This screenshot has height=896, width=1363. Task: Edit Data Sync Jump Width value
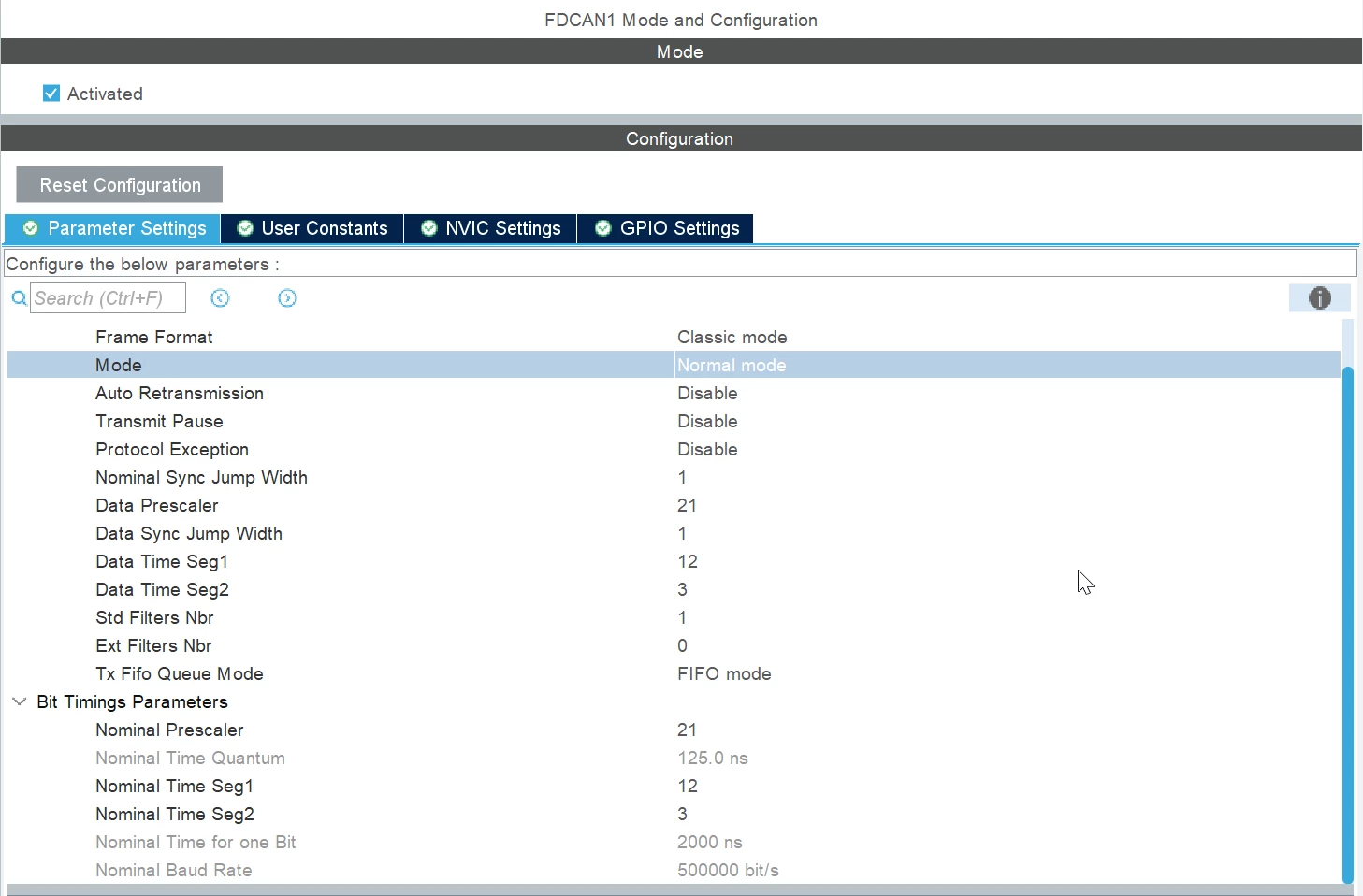point(682,533)
